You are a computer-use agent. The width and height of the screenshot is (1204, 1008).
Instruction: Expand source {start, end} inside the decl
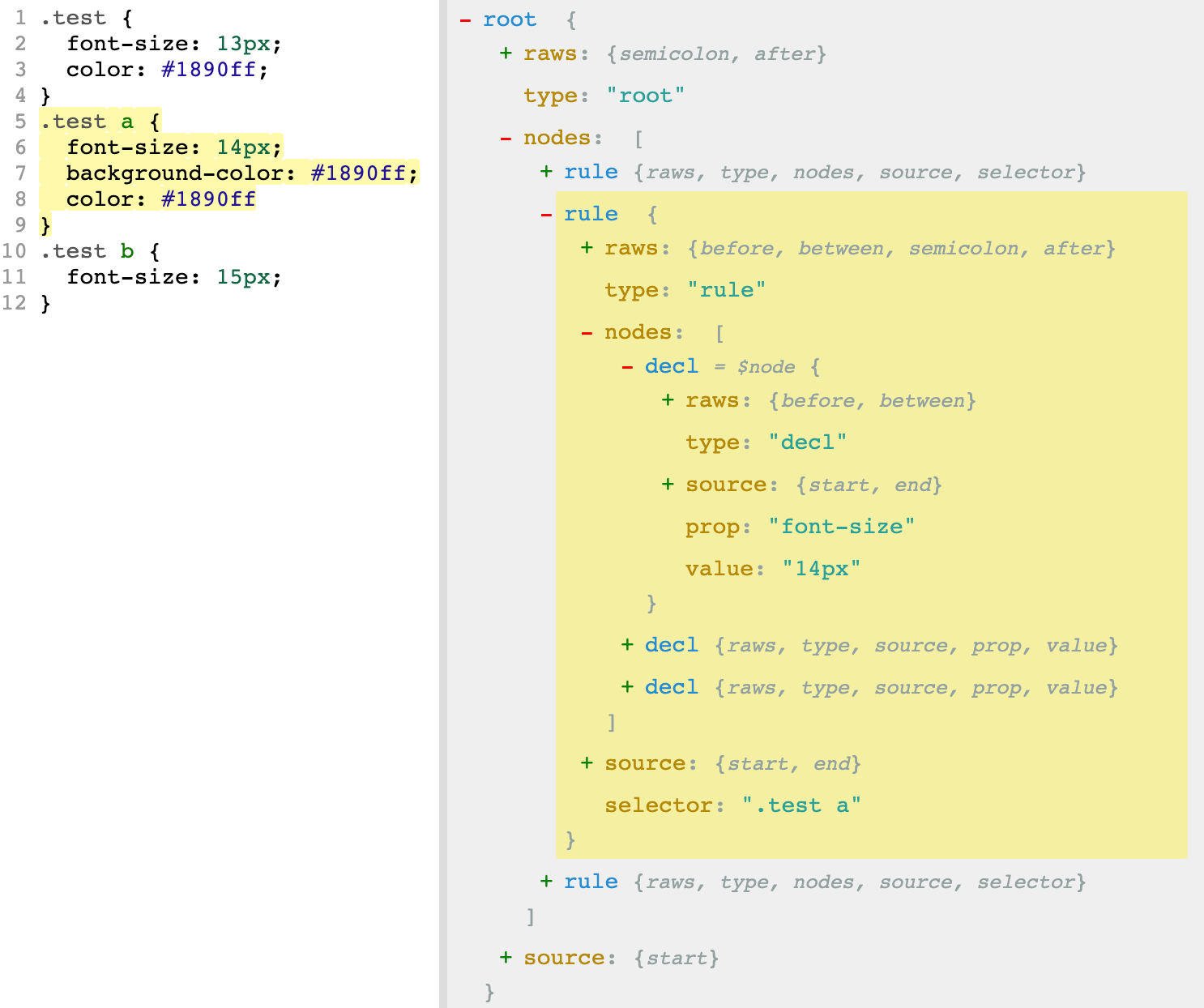(668, 485)
